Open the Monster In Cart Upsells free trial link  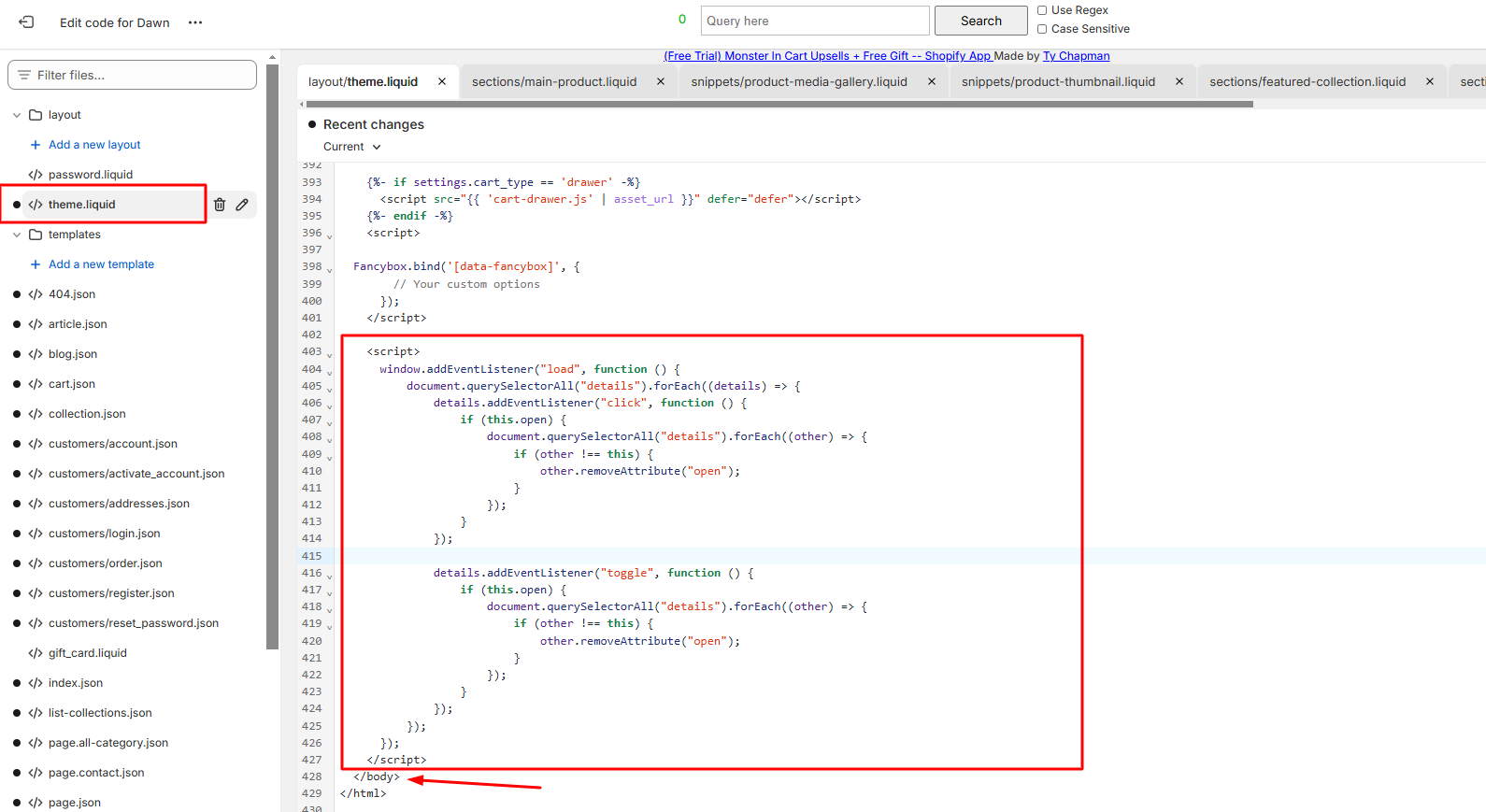[x=828, y=56]
